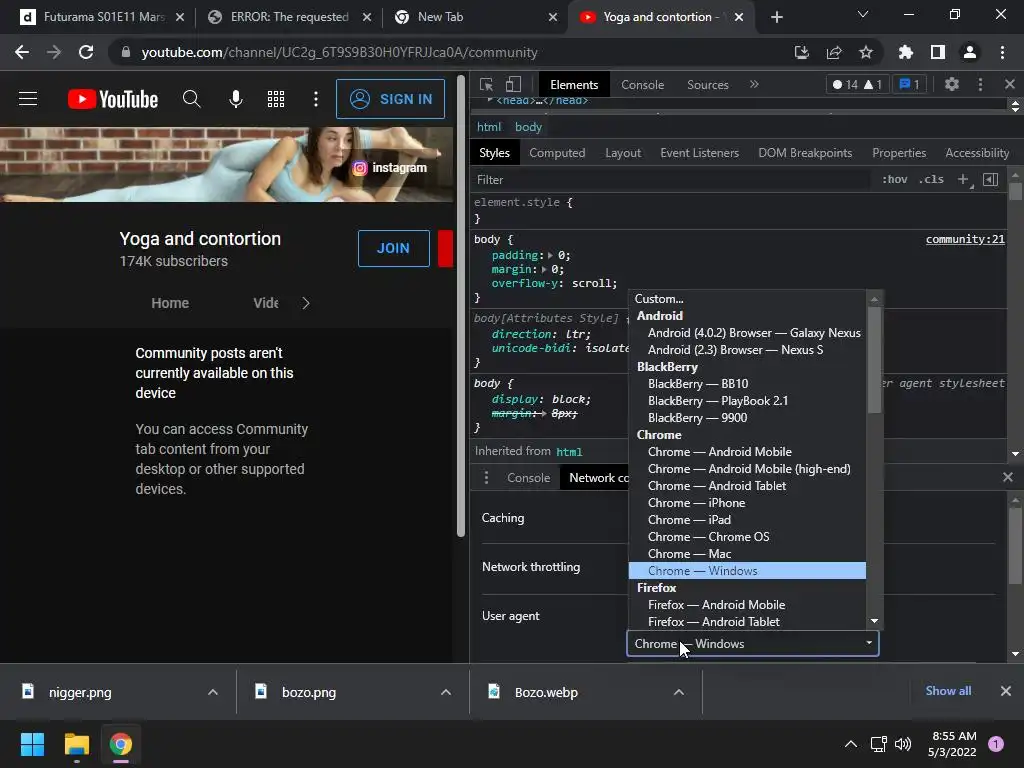The height and width of the screenshot is (768, 1024).
Task: Switch to the Console tab in DevTools top bar
Action: point(643,85)
